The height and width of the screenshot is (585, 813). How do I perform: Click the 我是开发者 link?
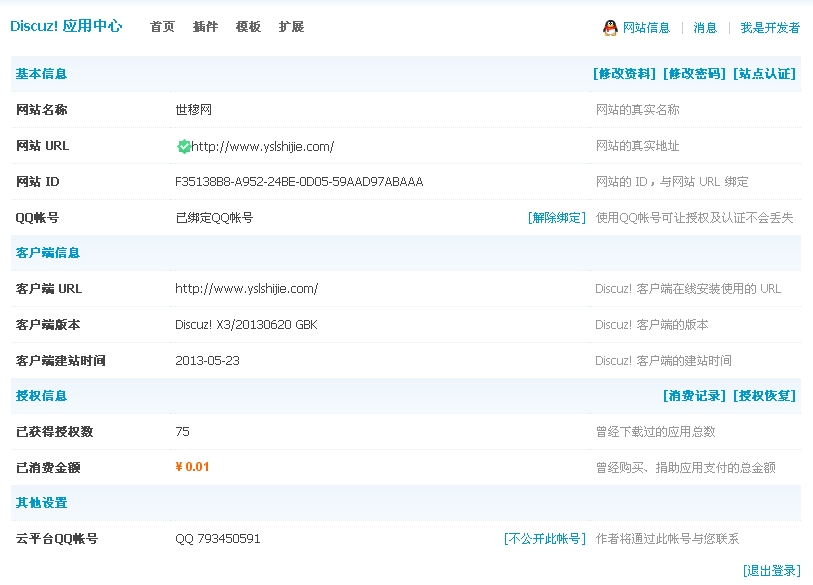[770, 28]
